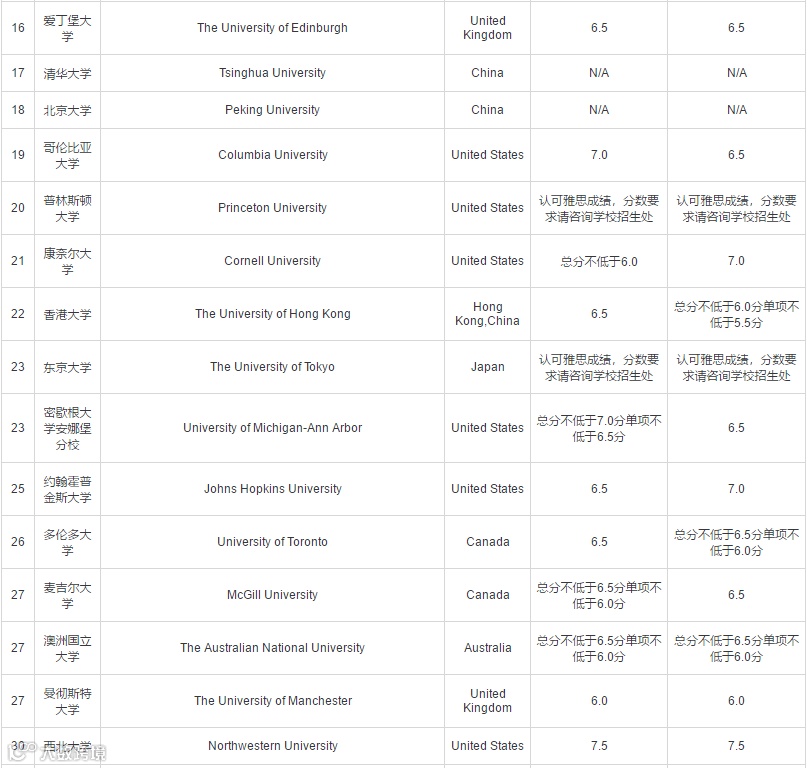Image resolution: width=810 pixels, height=768 pixels.
Task: Click Chinese name 普林斯顿大学
Action: coord(67,208)
